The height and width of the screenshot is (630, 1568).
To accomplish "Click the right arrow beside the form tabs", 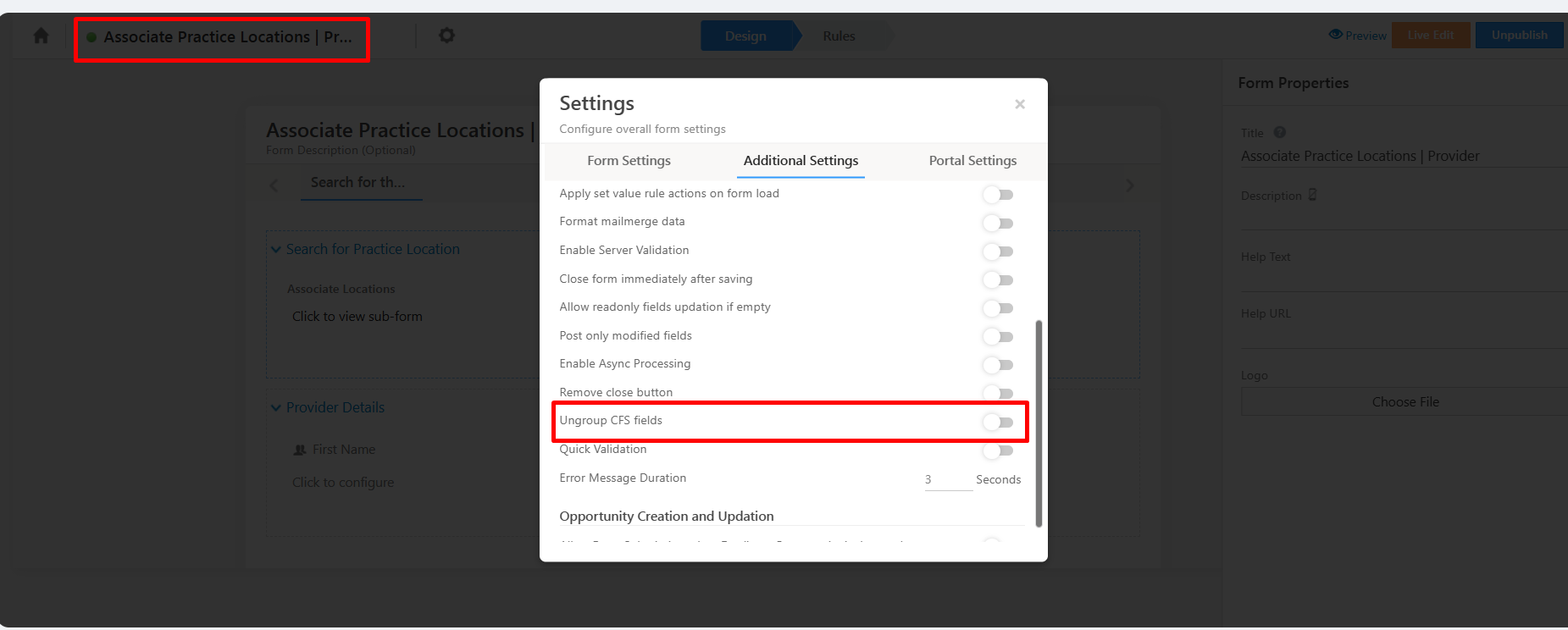I will pyautogui.click(x=1129, y=185).
